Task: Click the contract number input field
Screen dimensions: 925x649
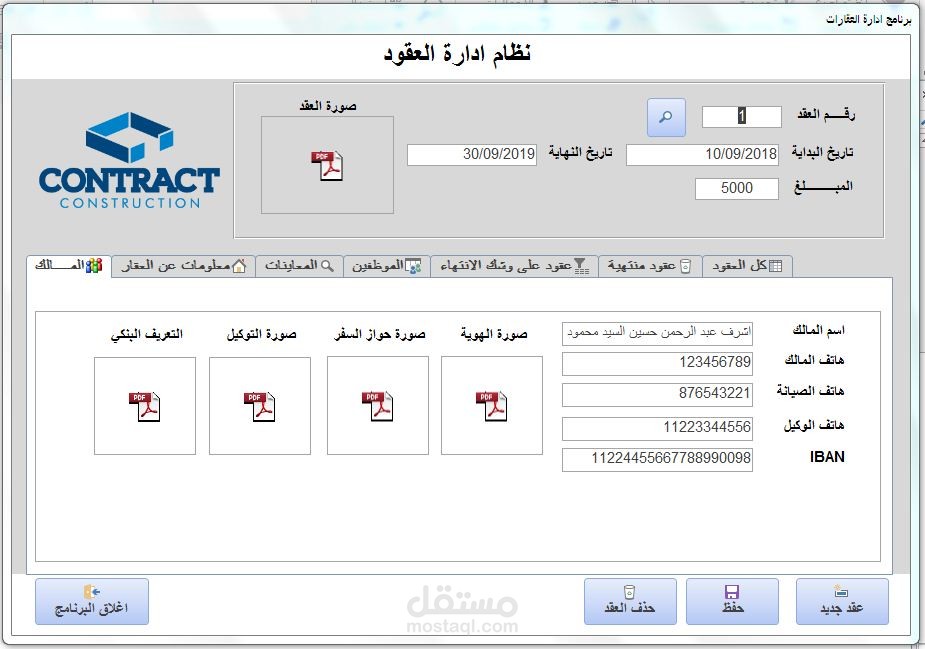Action: [741, 116]
